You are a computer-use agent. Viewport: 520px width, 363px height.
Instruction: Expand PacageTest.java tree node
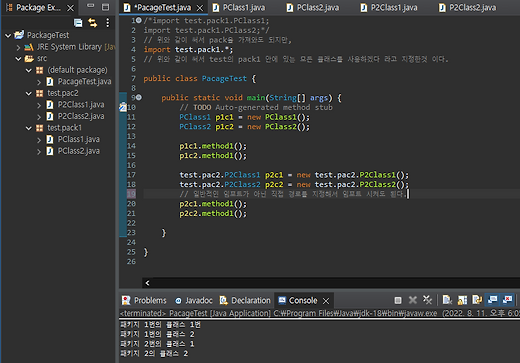pos(39,82)
